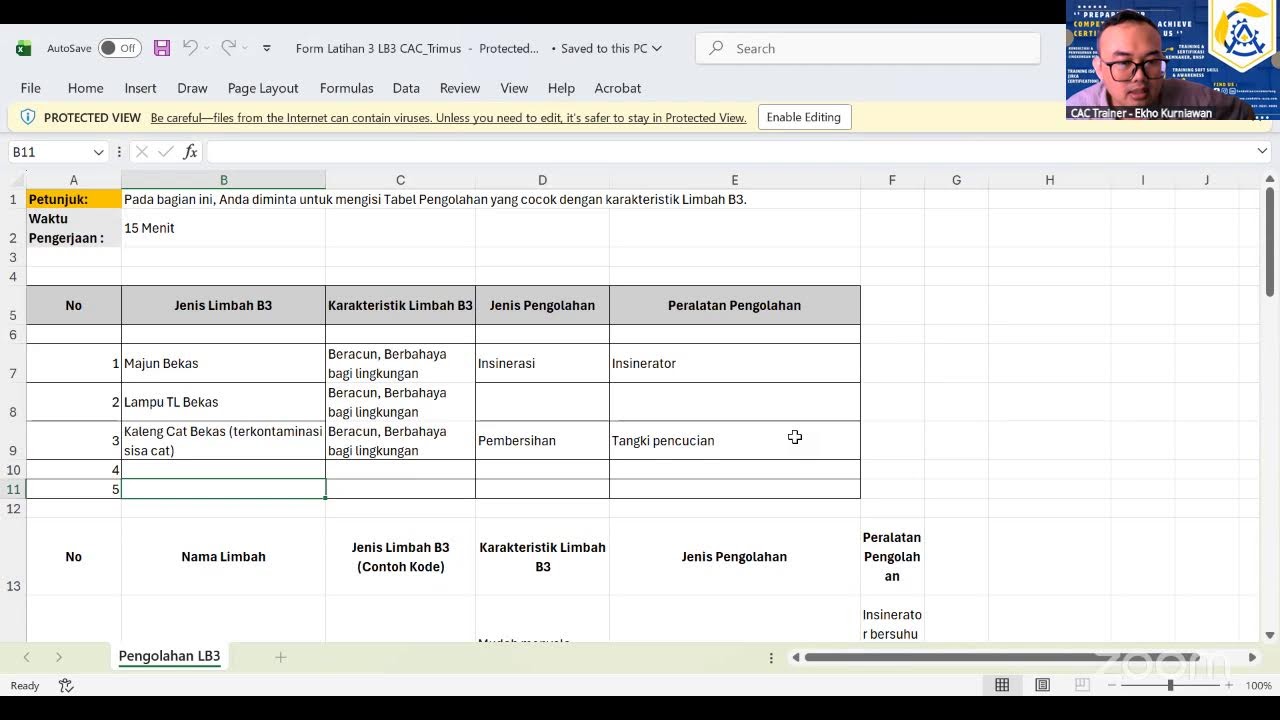Switch to Normal view icon

tap(1002, 685)
